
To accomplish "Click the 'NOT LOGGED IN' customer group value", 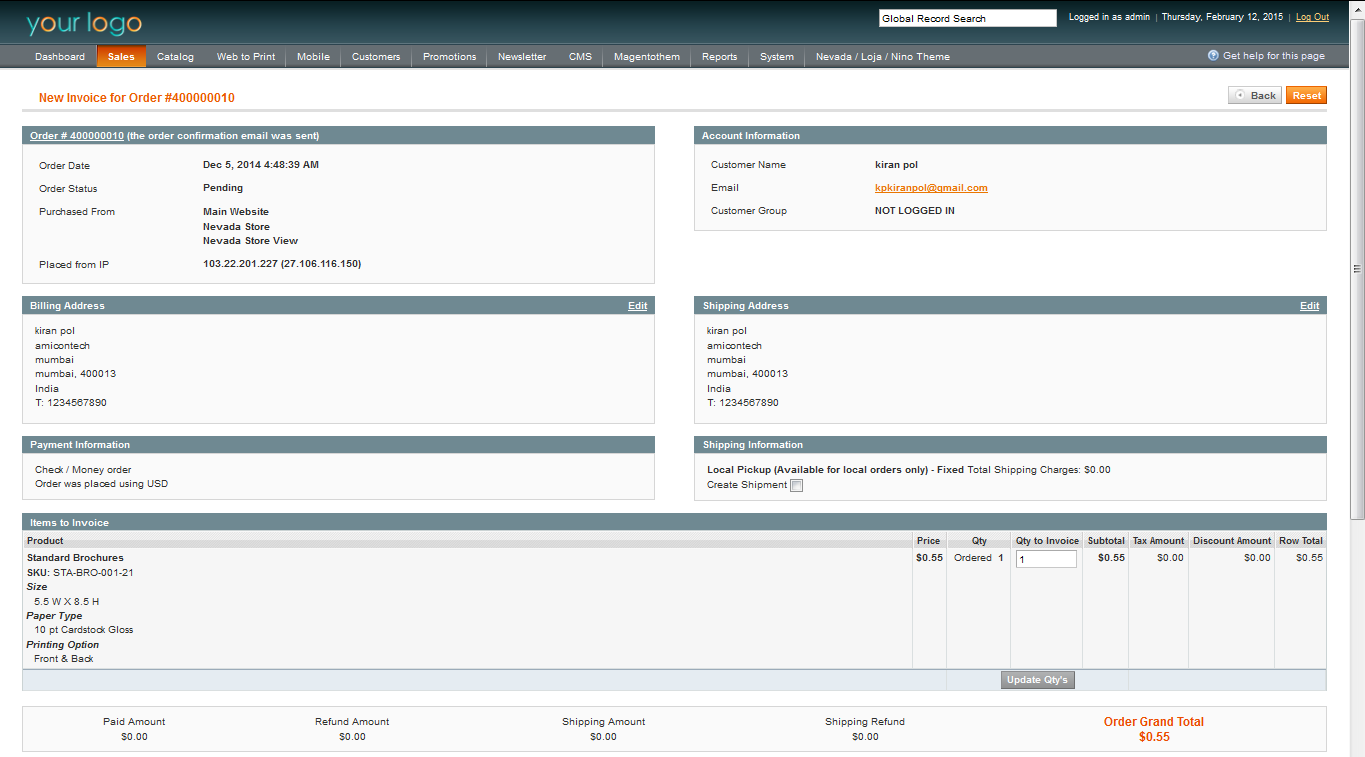I will pos(915,211).
